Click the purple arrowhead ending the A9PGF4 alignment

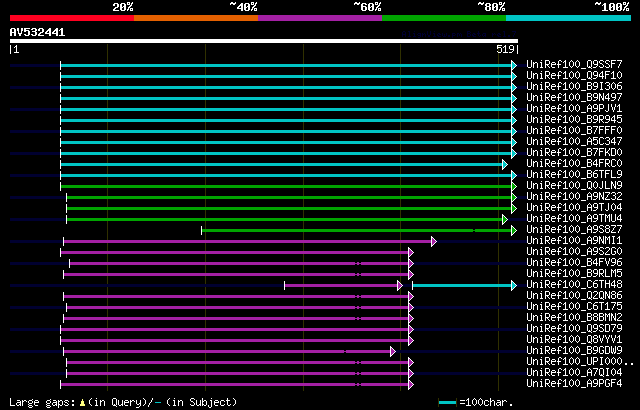tap(411, 385)
